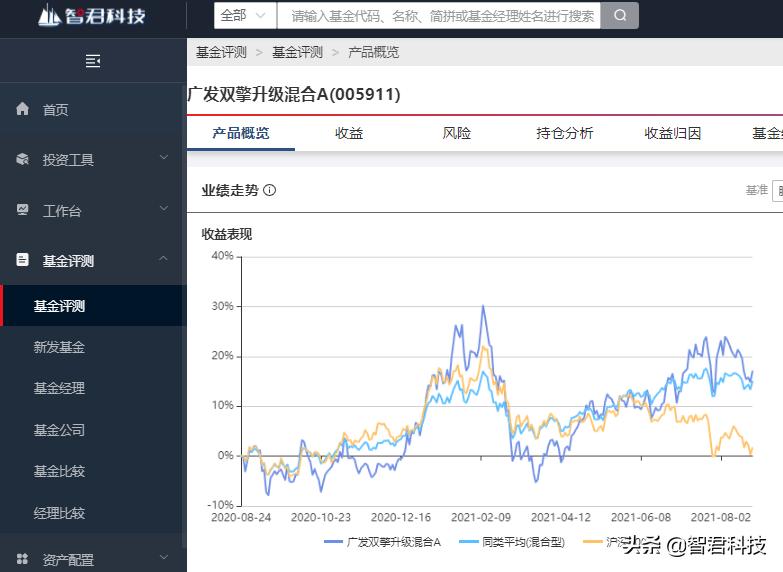Toggle the 广发双擎升级混合A legend series
783x572 pixels.
point(383,542)
